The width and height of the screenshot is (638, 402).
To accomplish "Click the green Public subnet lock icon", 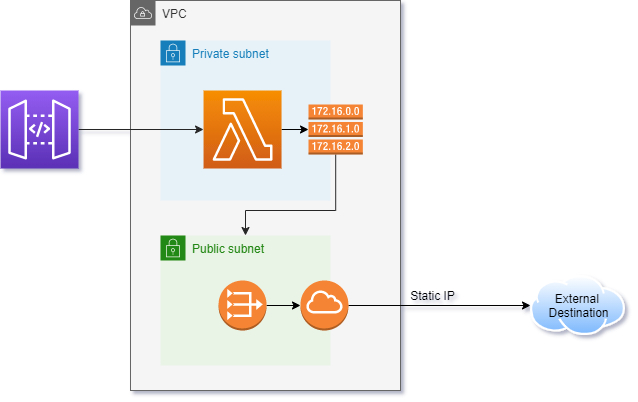I will 173,248.
